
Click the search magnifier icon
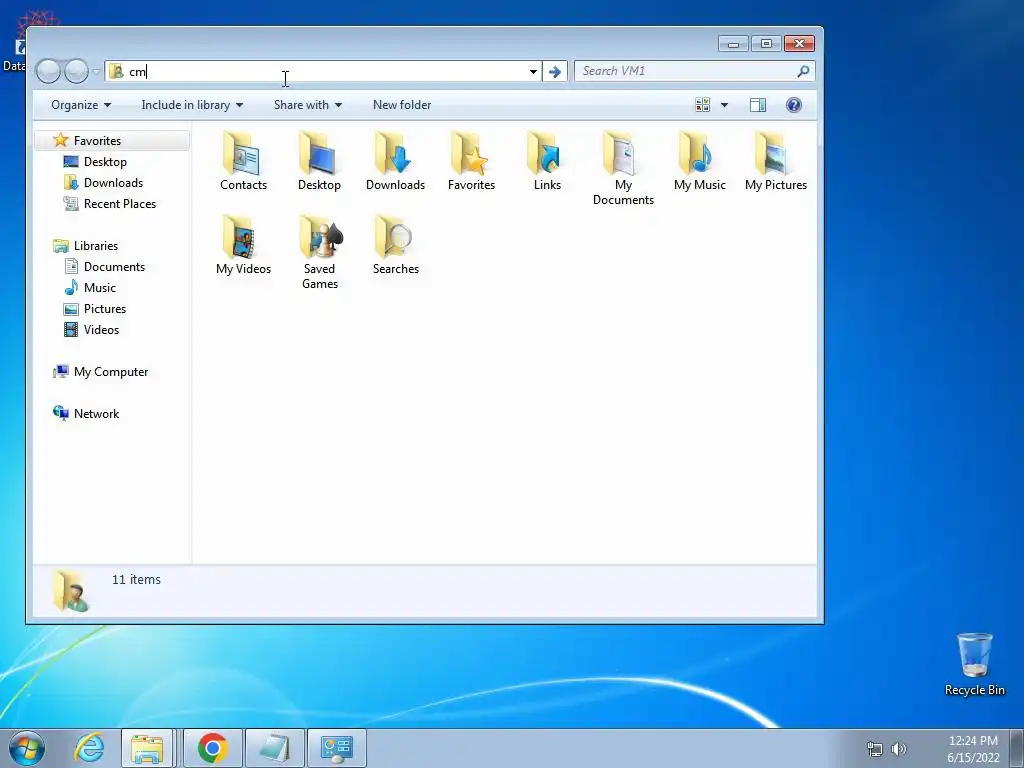[803, 71]
